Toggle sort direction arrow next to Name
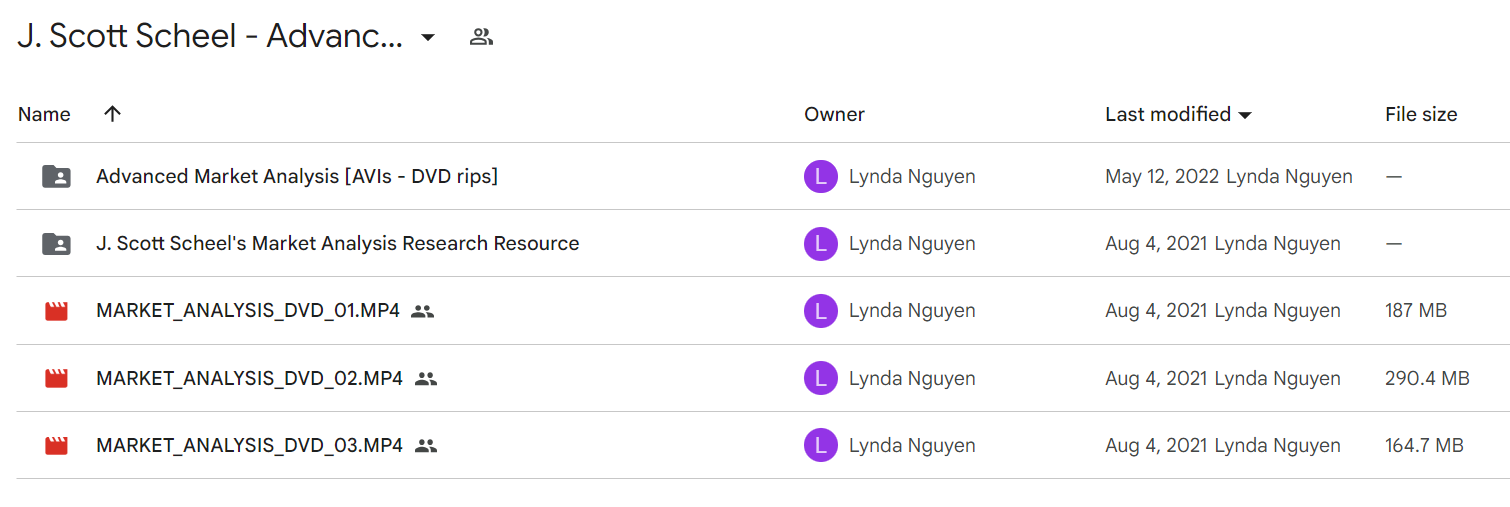This screenshot has width=1510, height=507. (112, 114)
